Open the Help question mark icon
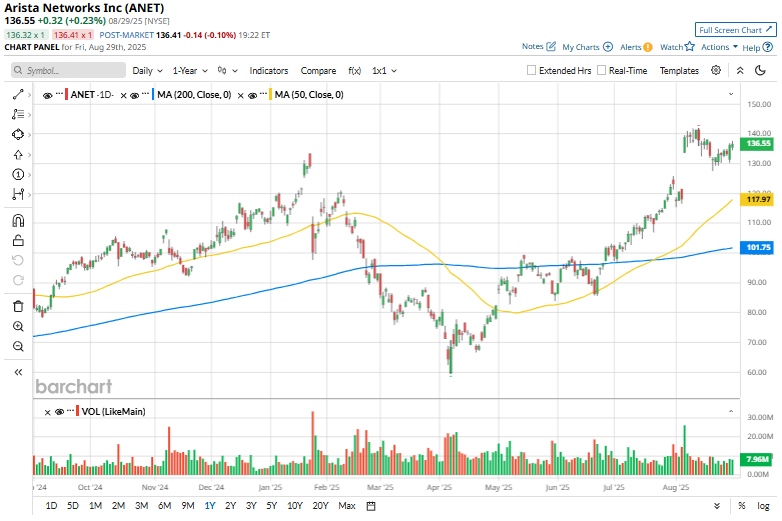The height and width of the screenshot is (521, 782). [x=768, y=47]
